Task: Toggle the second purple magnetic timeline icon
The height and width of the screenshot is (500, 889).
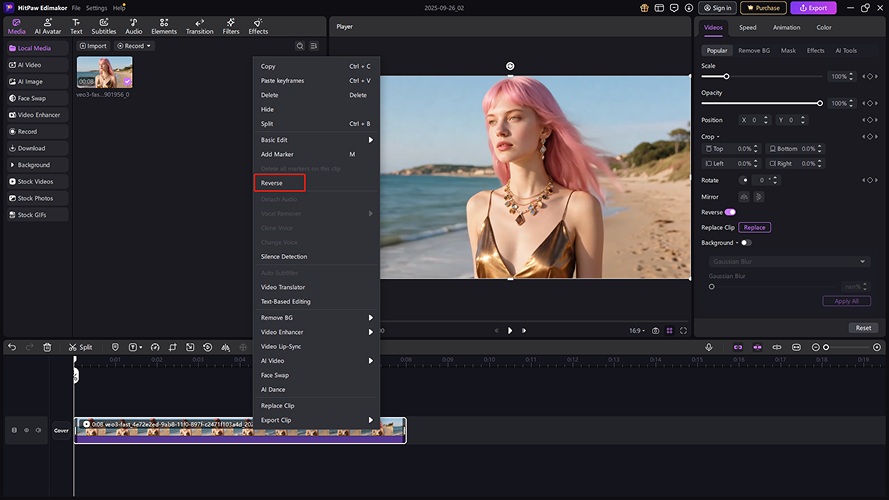Action: [757, 347]
